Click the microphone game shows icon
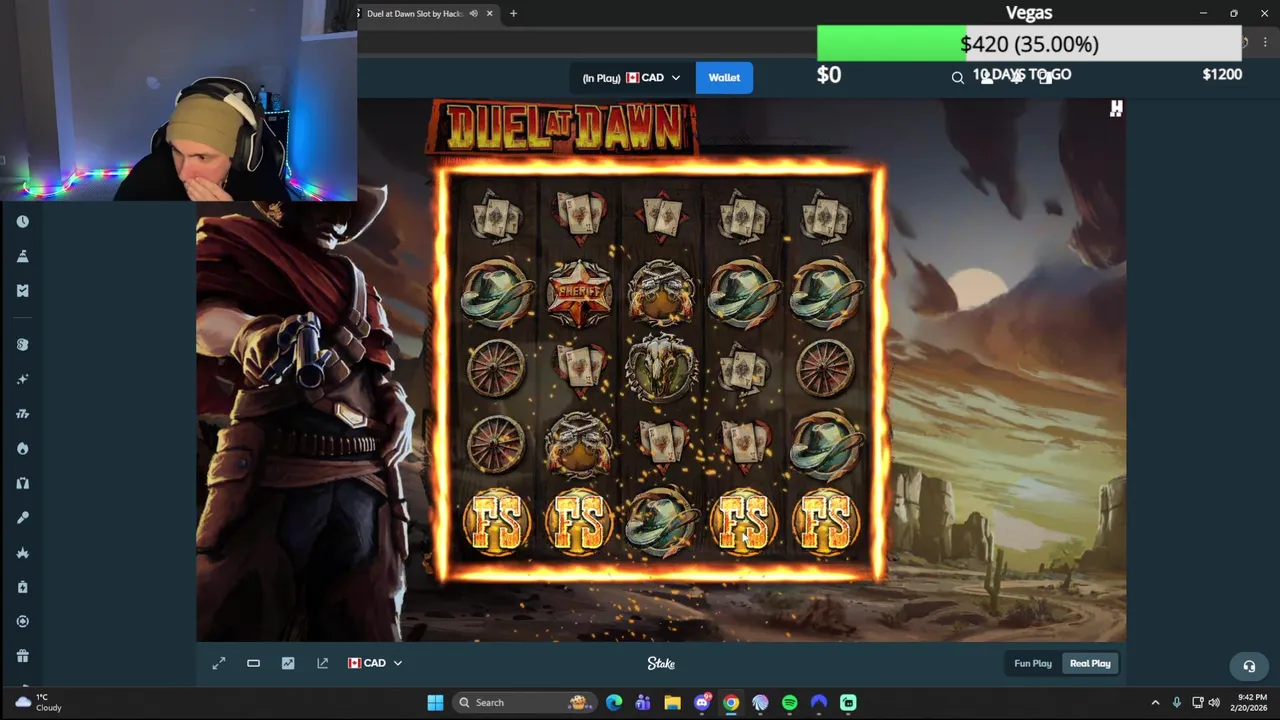1280x720 pixels. [x=22, y=518]
